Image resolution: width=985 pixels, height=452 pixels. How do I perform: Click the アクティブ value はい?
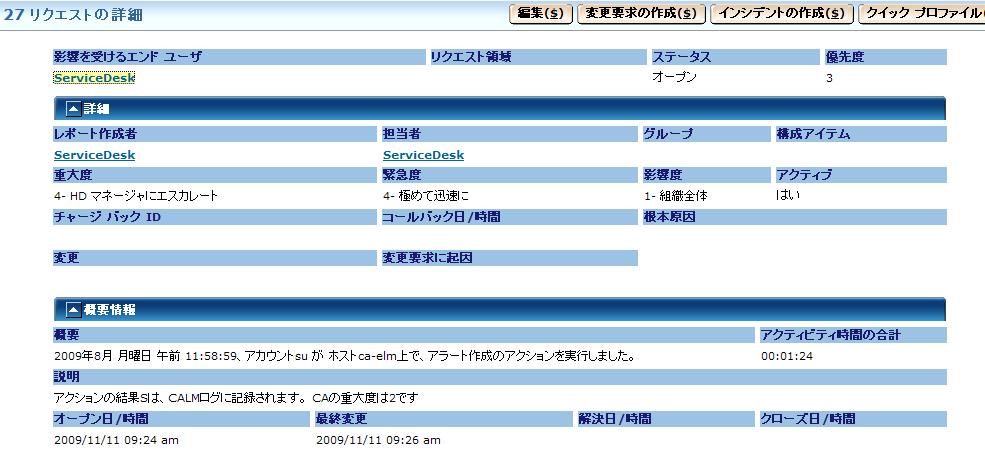click(788, 195)
